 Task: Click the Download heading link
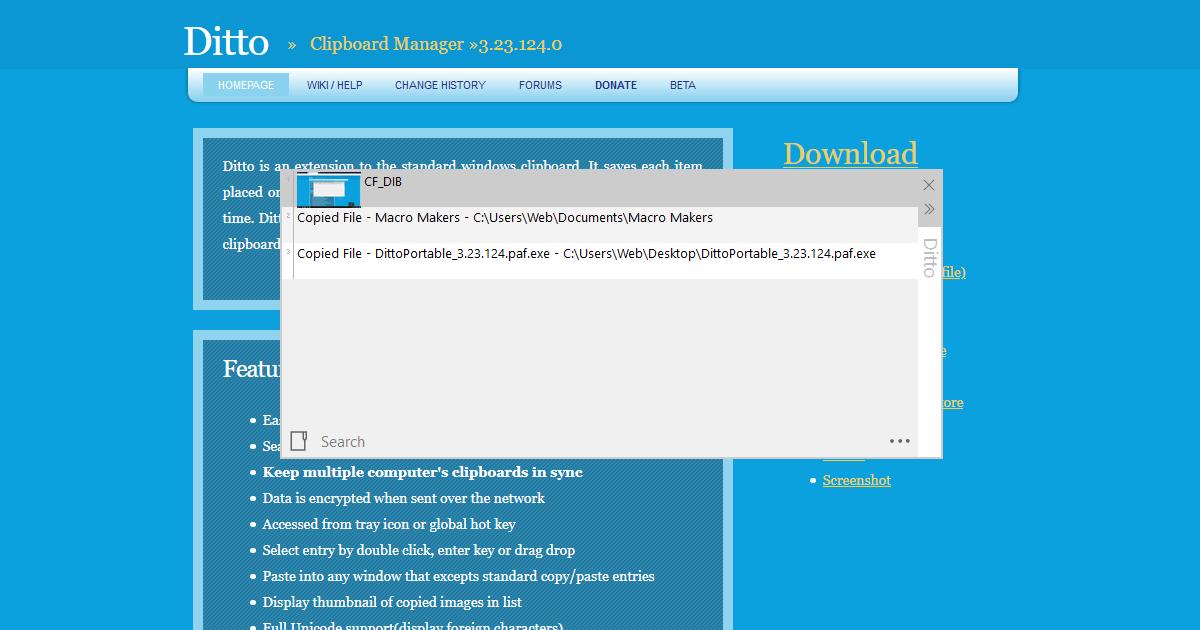tap(850, 153)
